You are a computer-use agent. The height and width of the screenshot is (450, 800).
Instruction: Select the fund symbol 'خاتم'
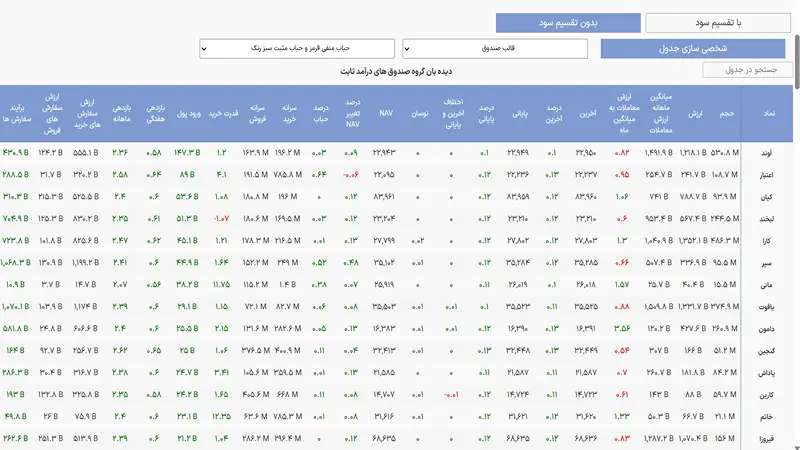point(766,416)
